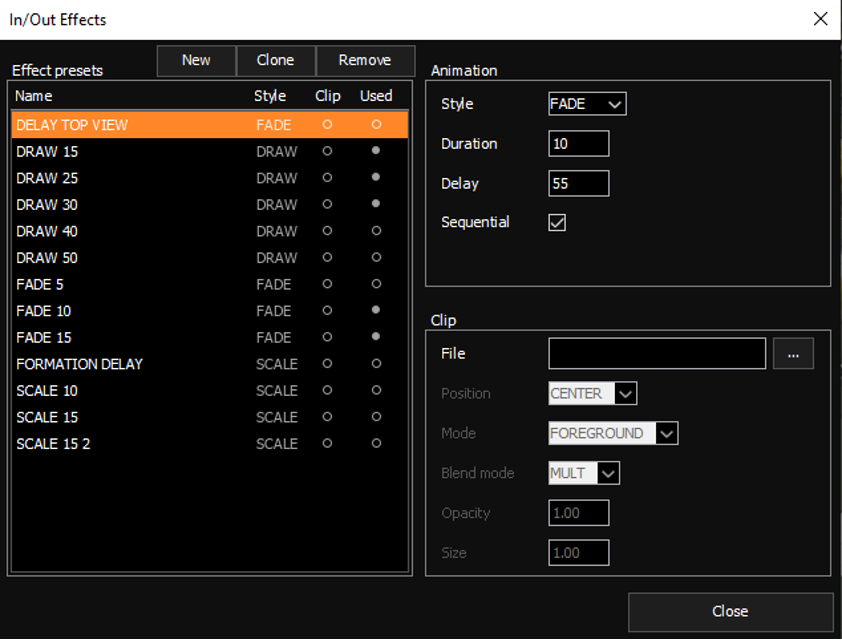842x640 pixels.
Task: Create a New effect preset
Action: pos(196,60)
